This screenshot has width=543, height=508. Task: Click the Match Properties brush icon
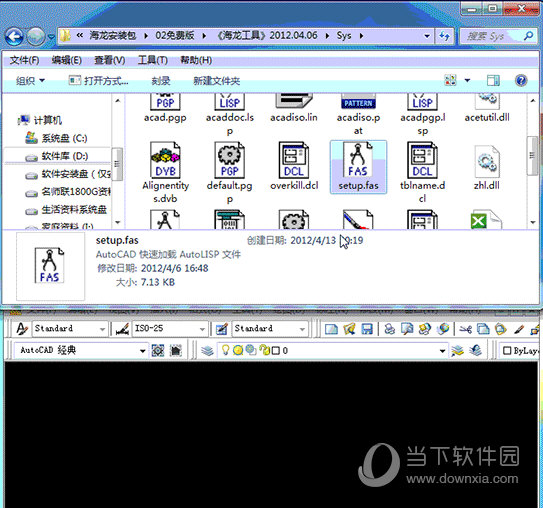click(519, 329)
